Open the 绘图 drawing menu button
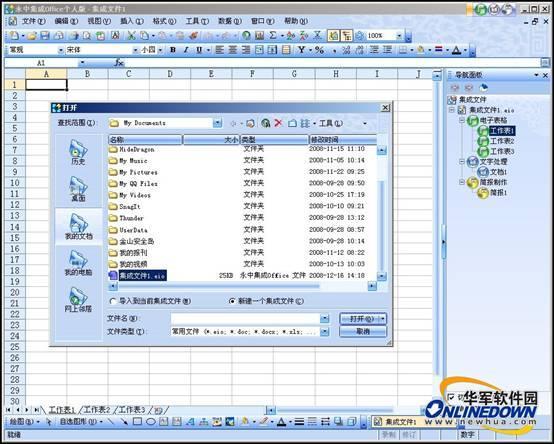The height and width of the screenshot is (444, 554). [x=24, y=421]
